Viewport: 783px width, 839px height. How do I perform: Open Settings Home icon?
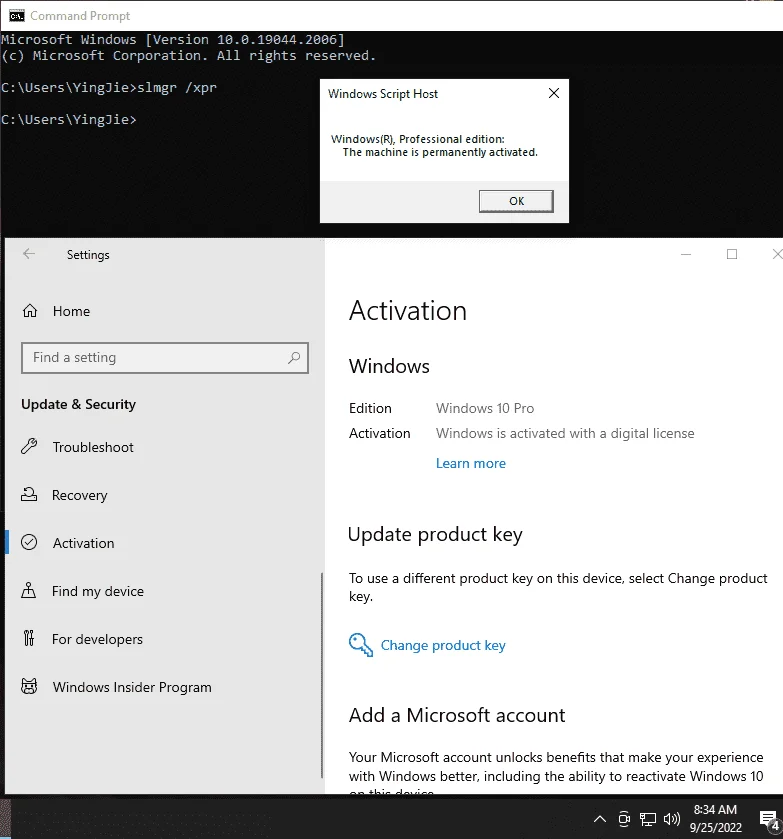pyautogui.click(x=30, y=311)
